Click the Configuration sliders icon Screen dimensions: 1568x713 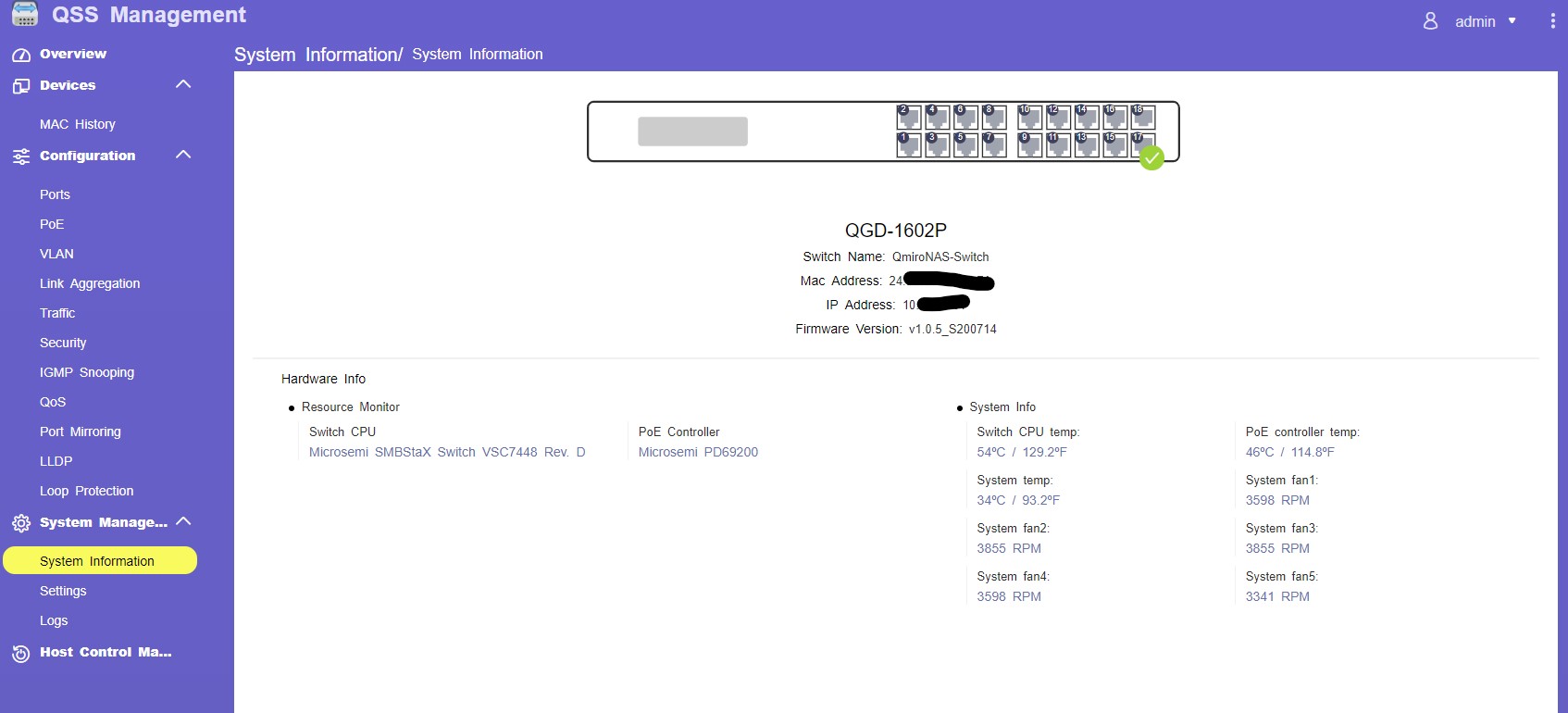pyautogui.click(x=21, y=156)
